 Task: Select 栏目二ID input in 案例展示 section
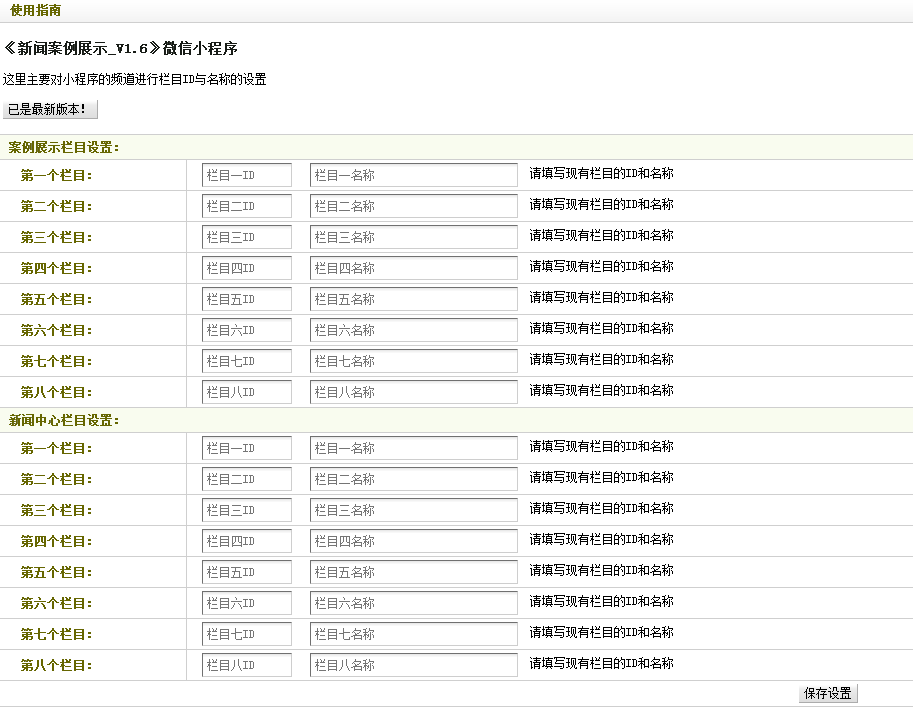click(247, 207)
